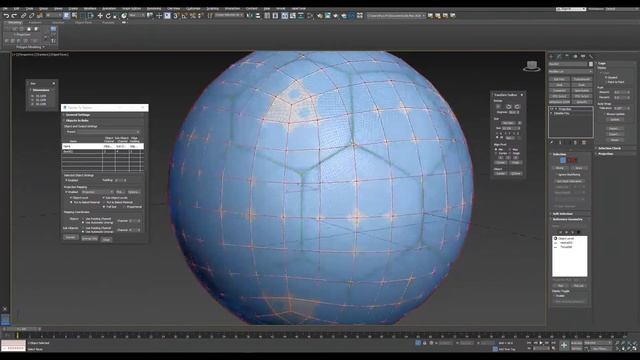
Task: Click the Auto Key button
Action: coord(576,343)
